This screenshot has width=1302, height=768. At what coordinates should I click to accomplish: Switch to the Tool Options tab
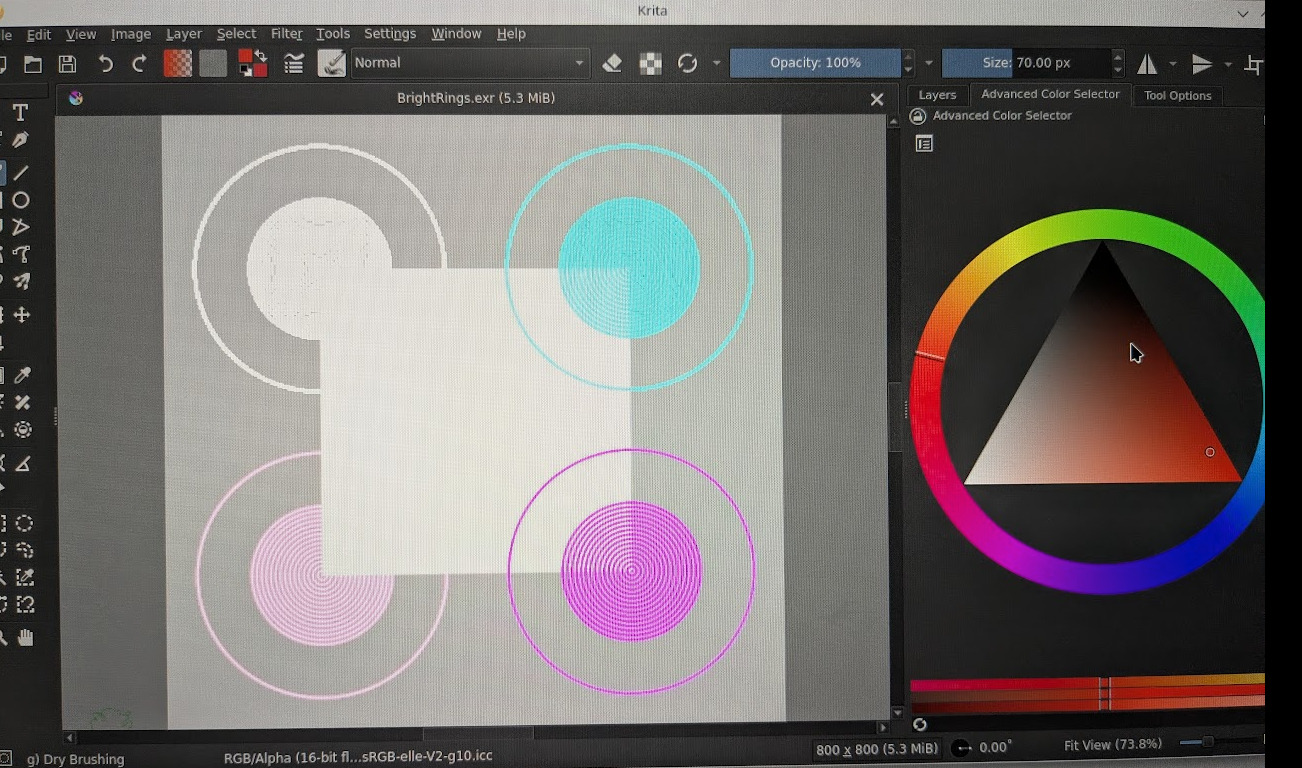[1177, 96]
